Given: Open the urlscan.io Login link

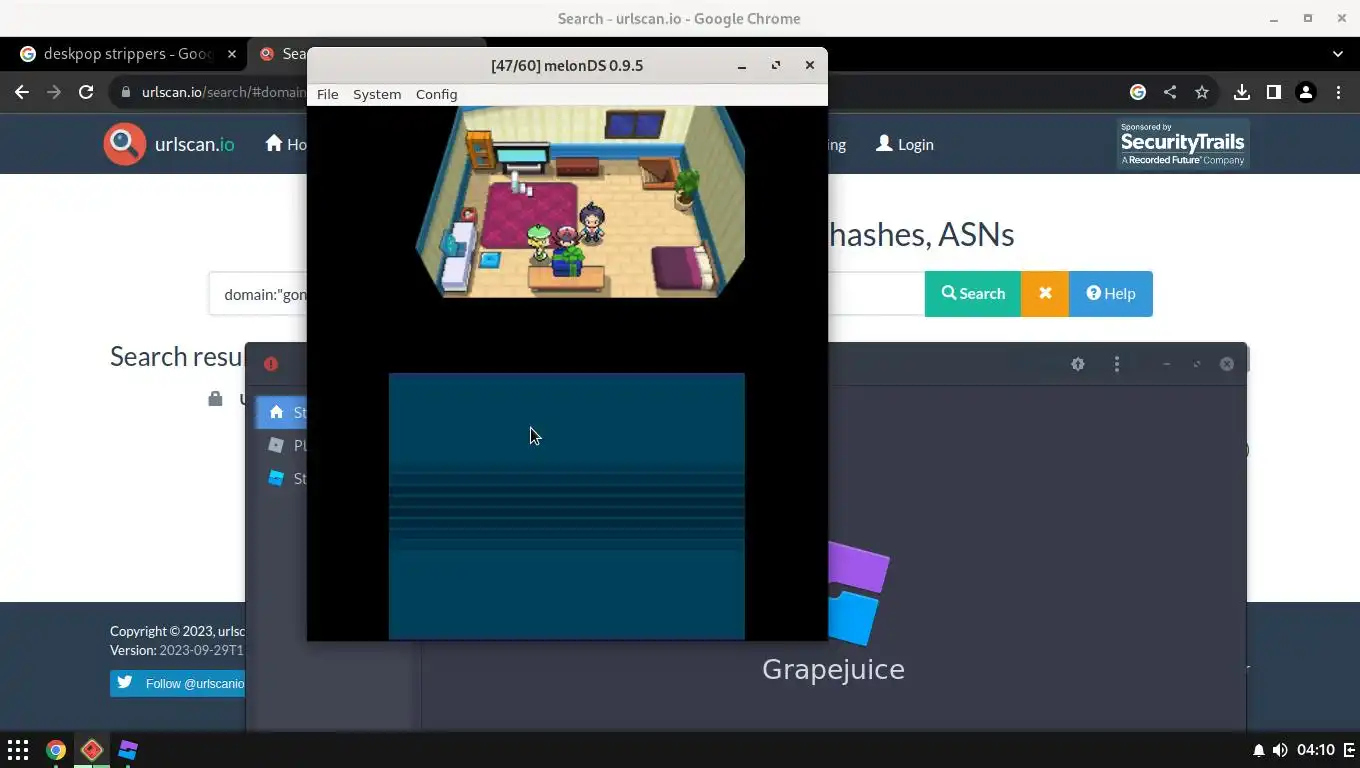Looking at the screenshot, I should point(905,144).
